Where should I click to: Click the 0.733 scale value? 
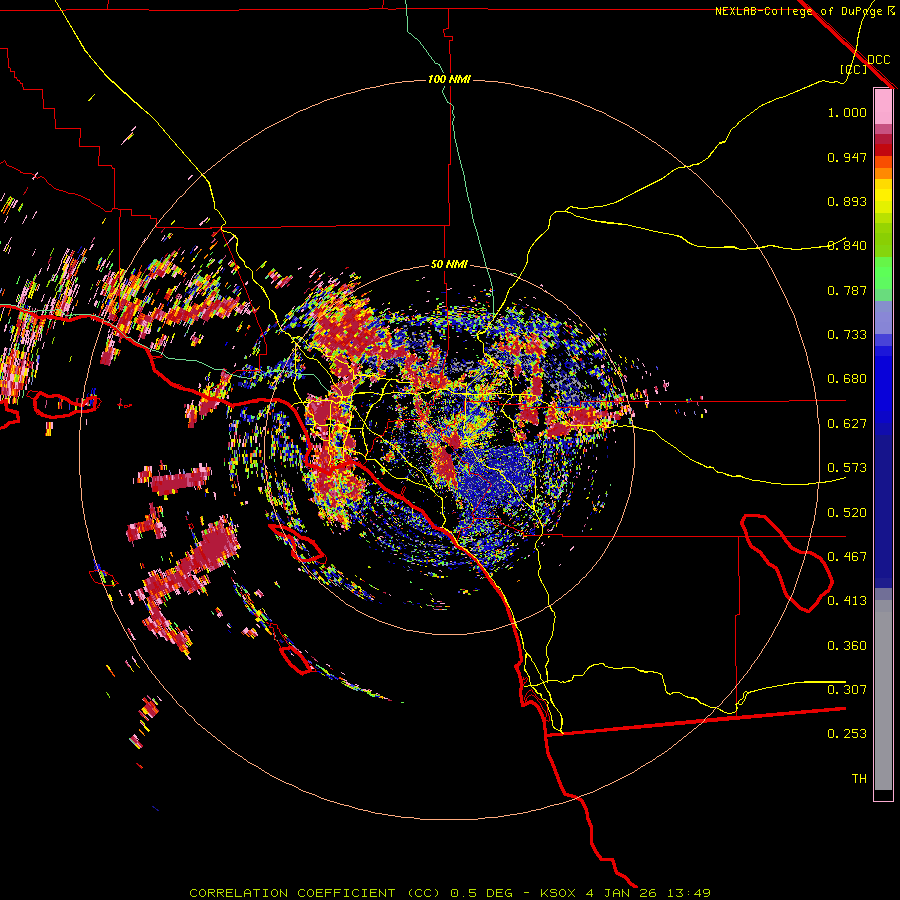847,335
